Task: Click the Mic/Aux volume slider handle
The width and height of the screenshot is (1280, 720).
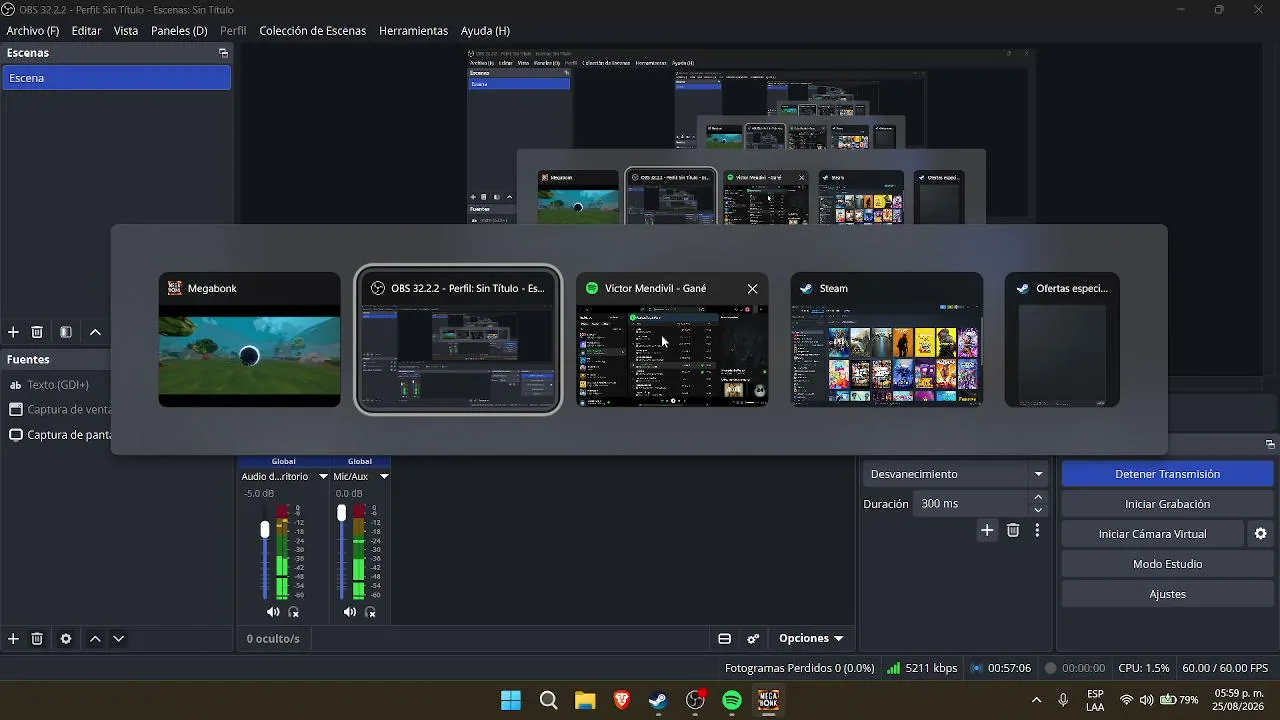Action: (x=341, y=512)
